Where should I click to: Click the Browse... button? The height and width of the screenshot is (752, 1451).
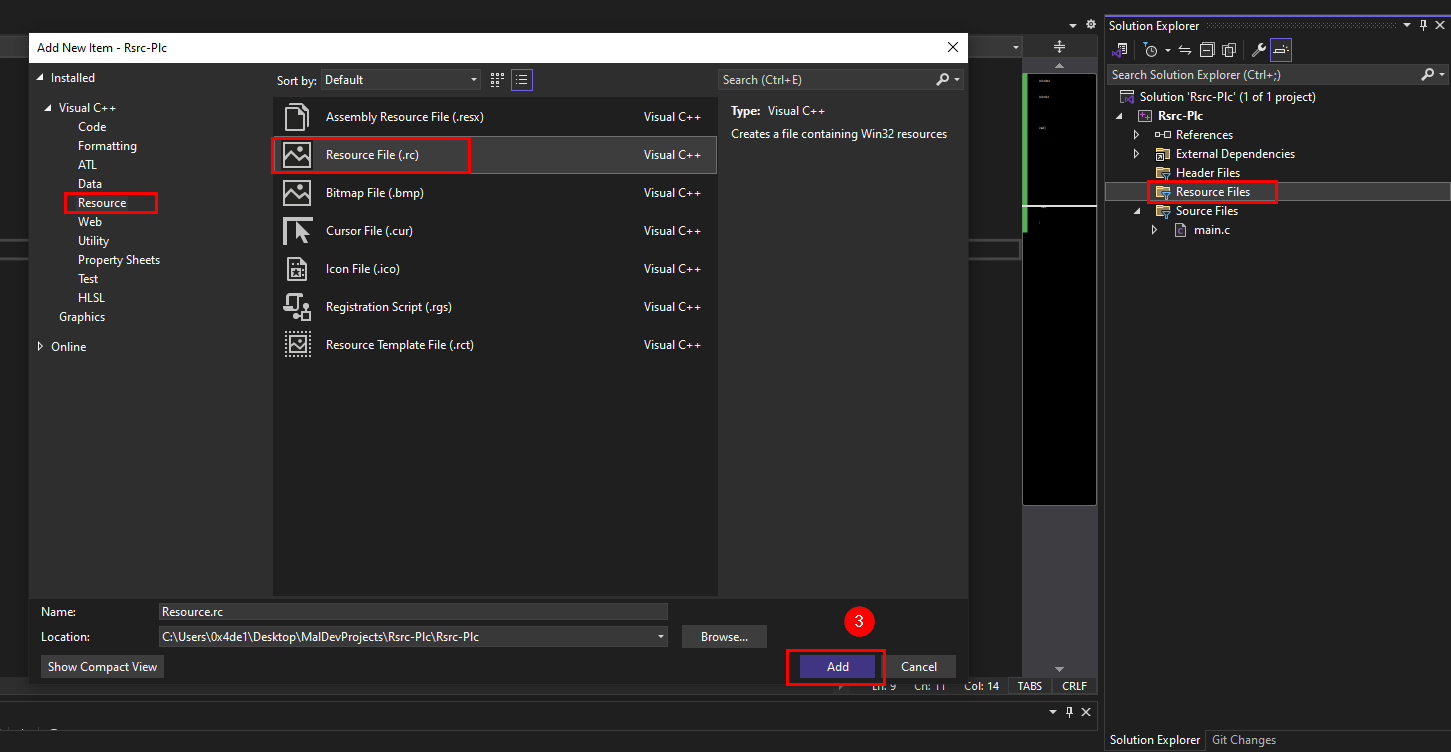[x=724, y=637]
